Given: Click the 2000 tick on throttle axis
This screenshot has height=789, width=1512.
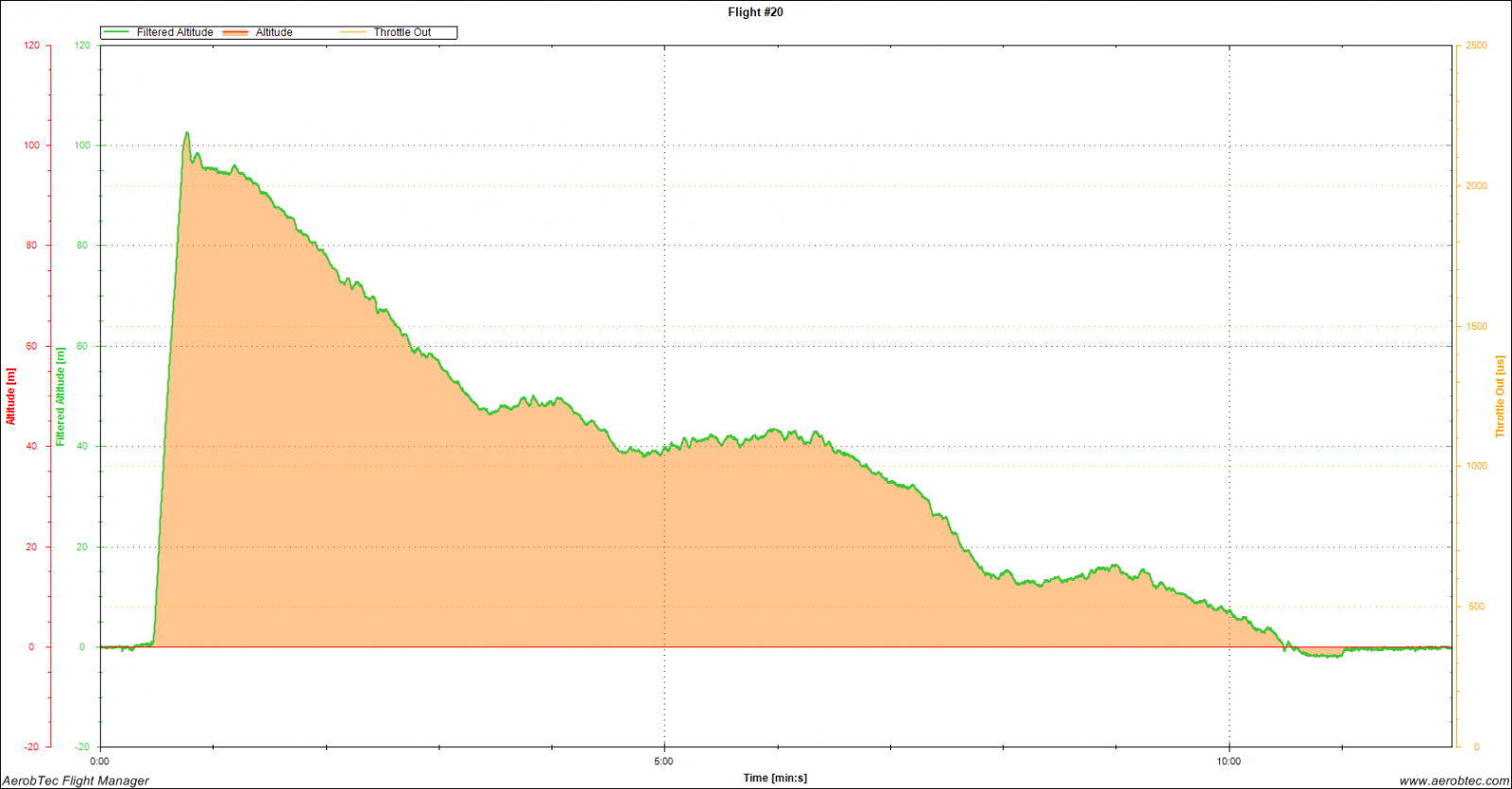Looking at the screenshot, I should 1476,186.
